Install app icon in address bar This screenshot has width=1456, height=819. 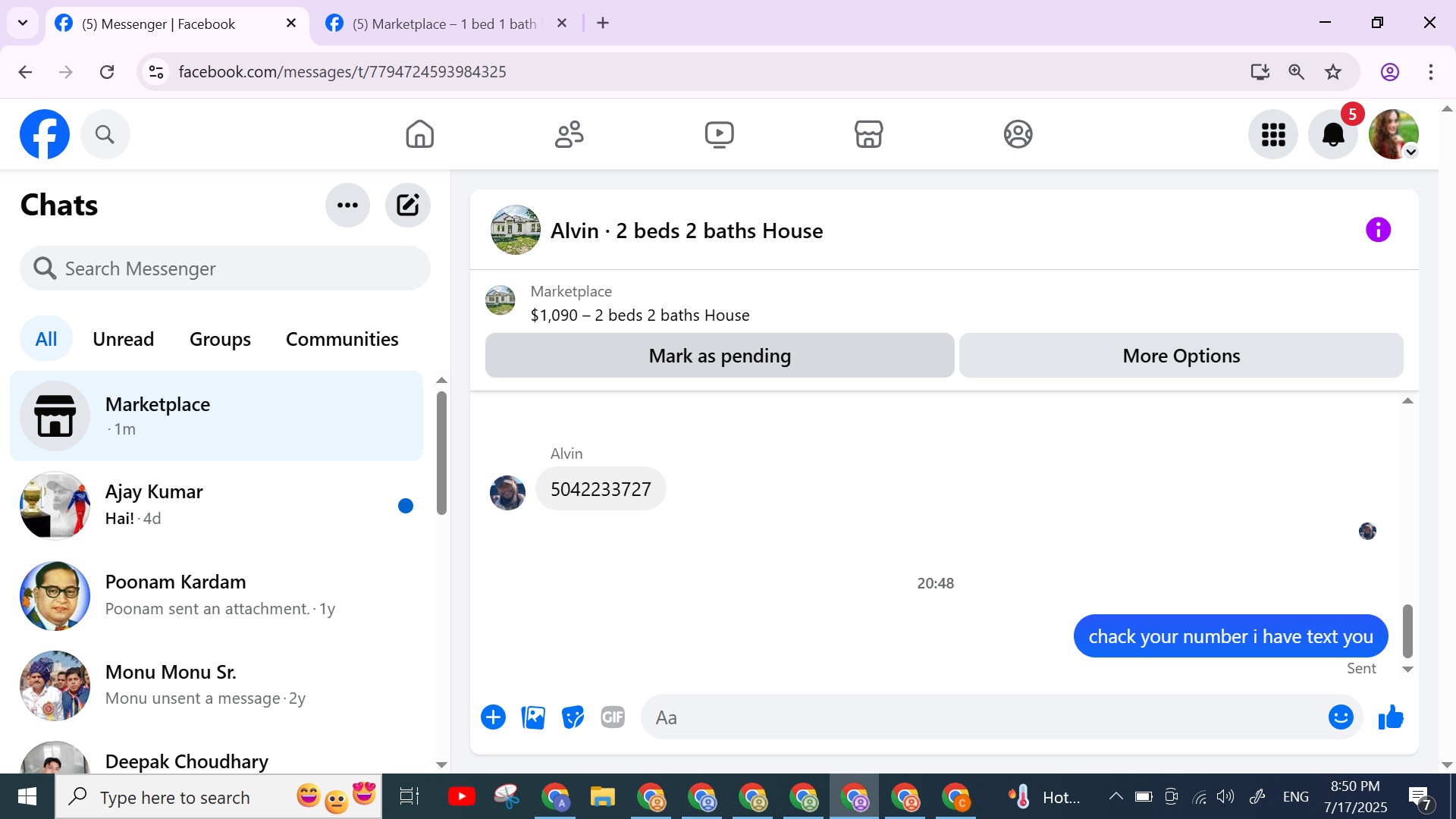(1260, 72)
